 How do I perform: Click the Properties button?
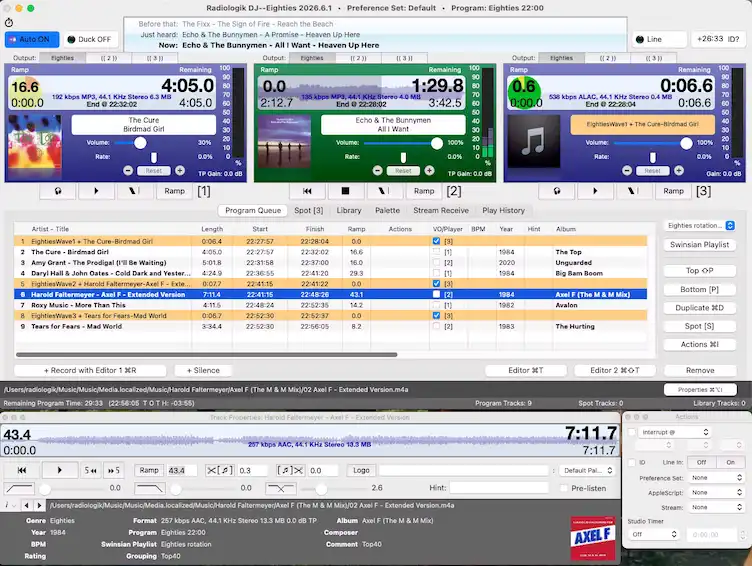click(700, 389)
